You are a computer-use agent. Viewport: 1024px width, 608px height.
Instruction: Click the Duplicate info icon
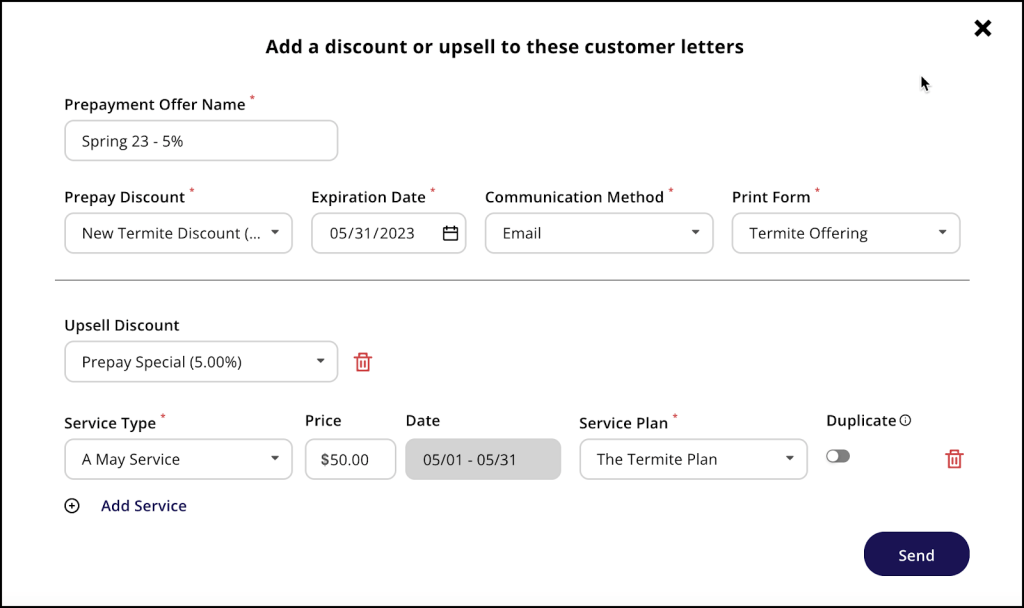point(905,421)
